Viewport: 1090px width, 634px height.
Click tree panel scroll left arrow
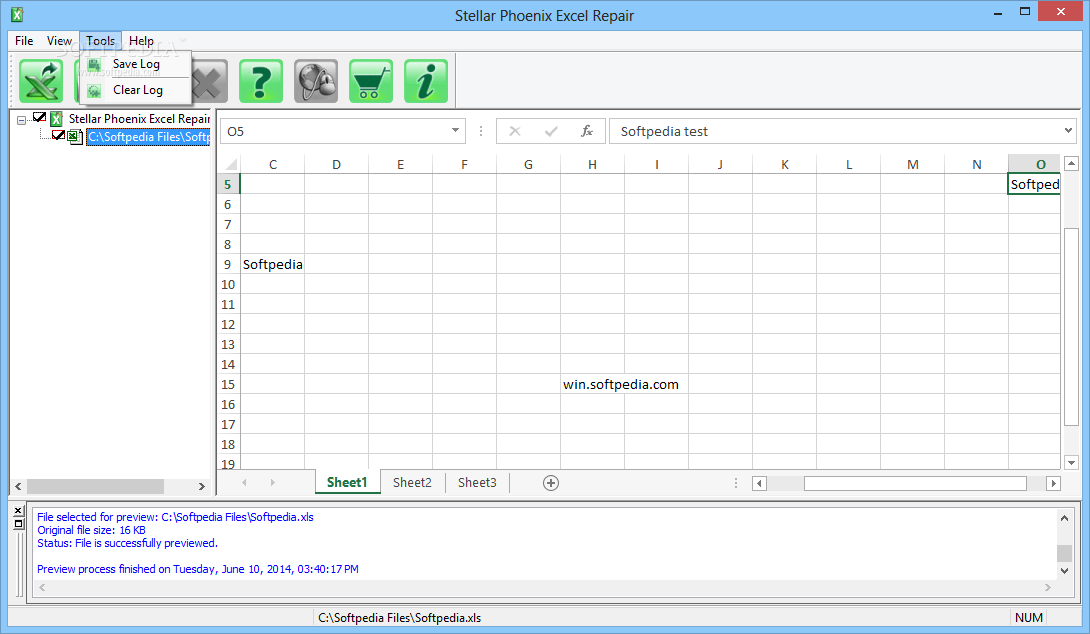pos(18,487)
